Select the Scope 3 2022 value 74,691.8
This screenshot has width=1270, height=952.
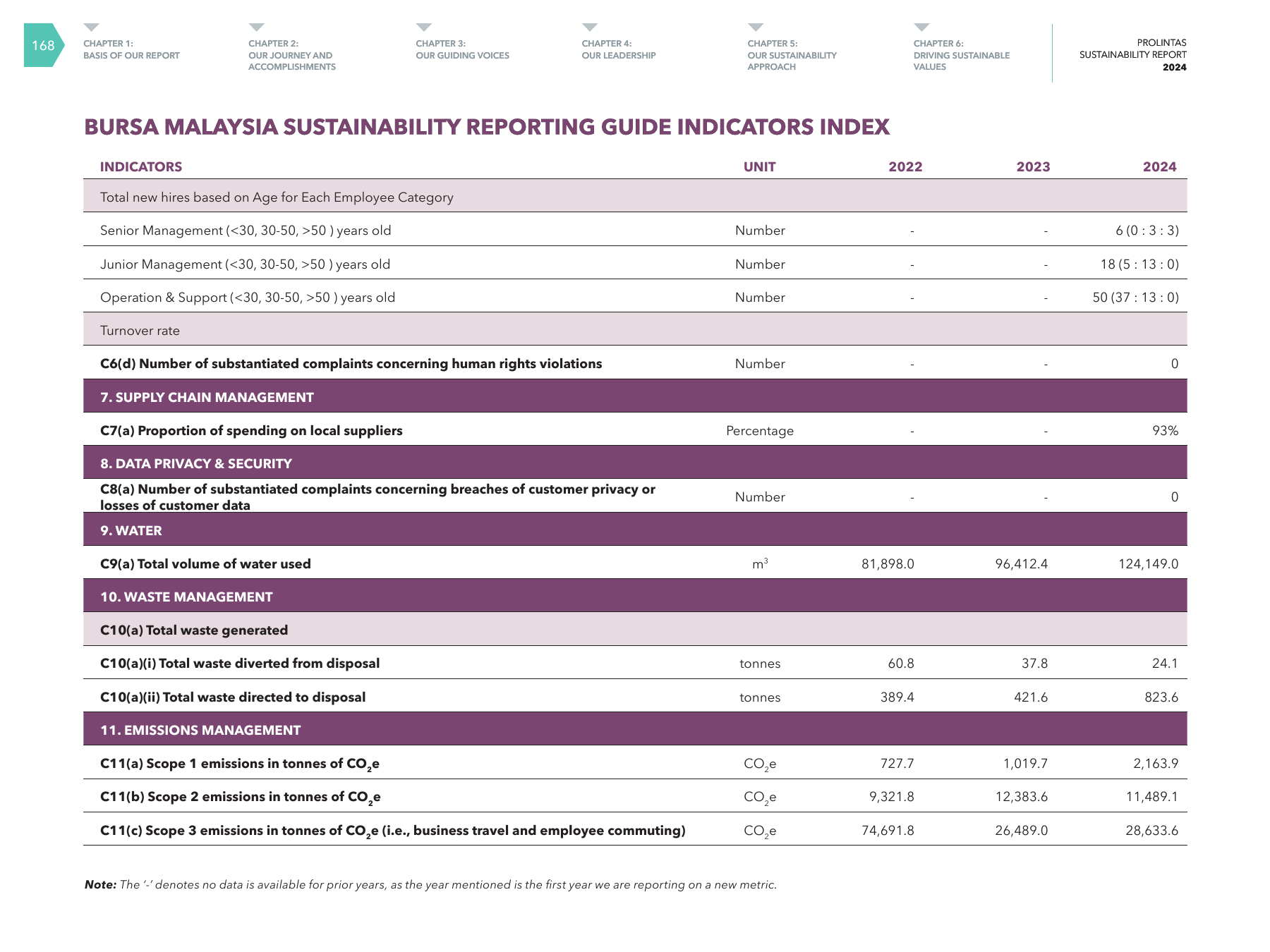tap(888, 831)
